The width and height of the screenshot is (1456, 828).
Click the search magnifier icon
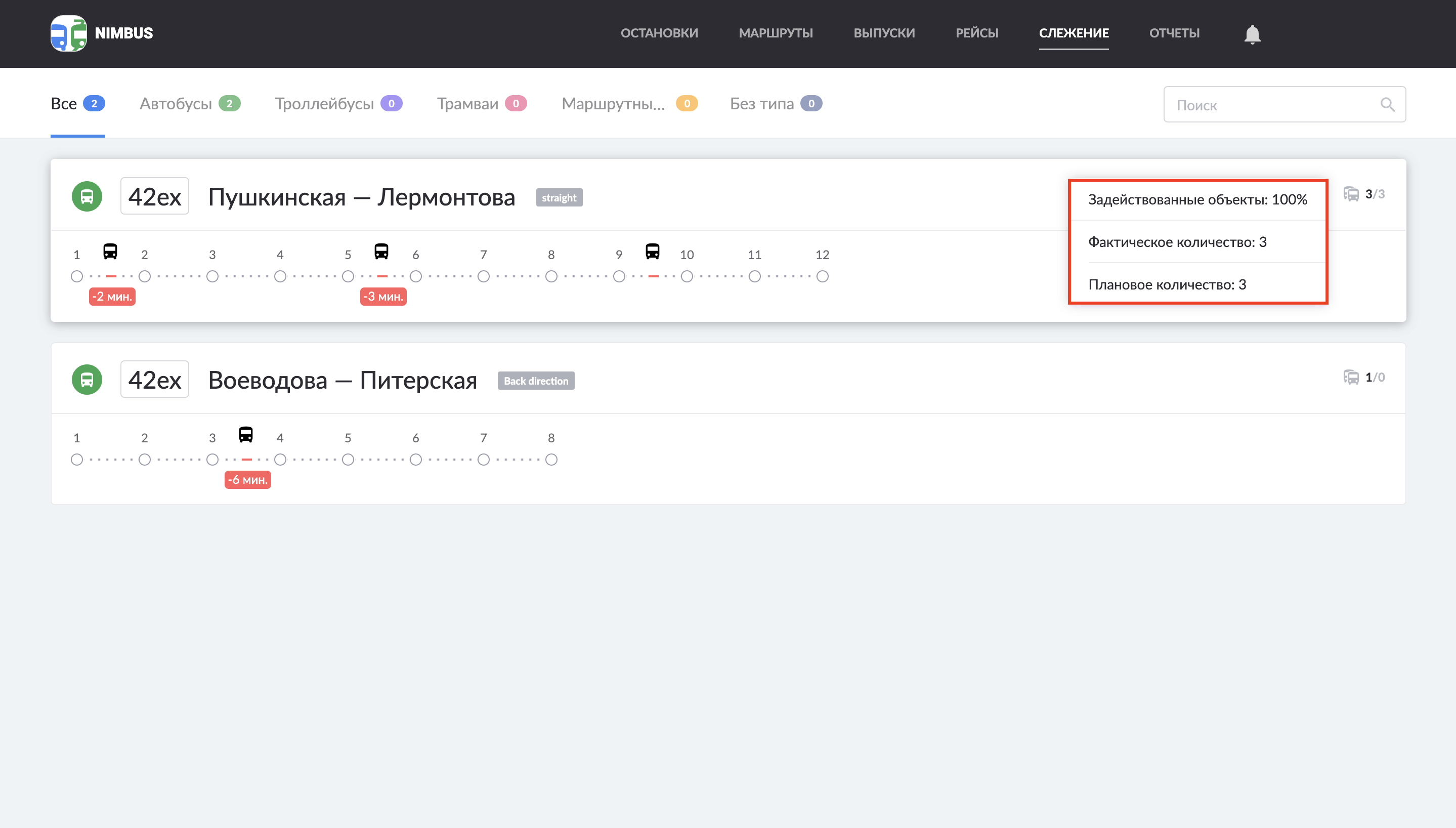[x=1387, y=105]
